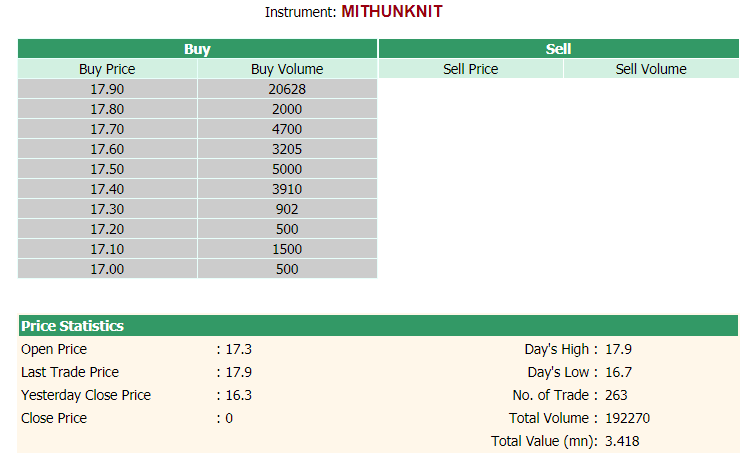Click the Day's Low value 16.7
741x455 pixels.
(619, 372)
